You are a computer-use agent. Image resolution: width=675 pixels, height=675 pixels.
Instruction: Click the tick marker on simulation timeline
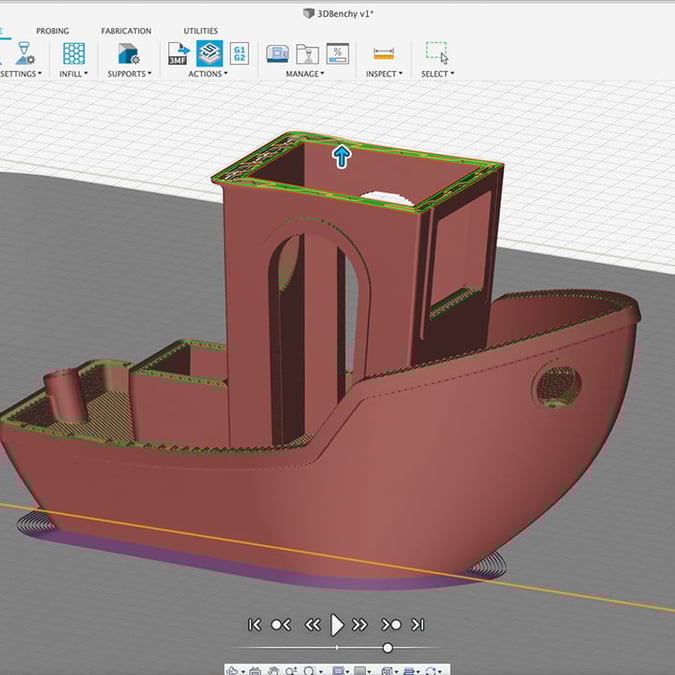click(337, 647)
